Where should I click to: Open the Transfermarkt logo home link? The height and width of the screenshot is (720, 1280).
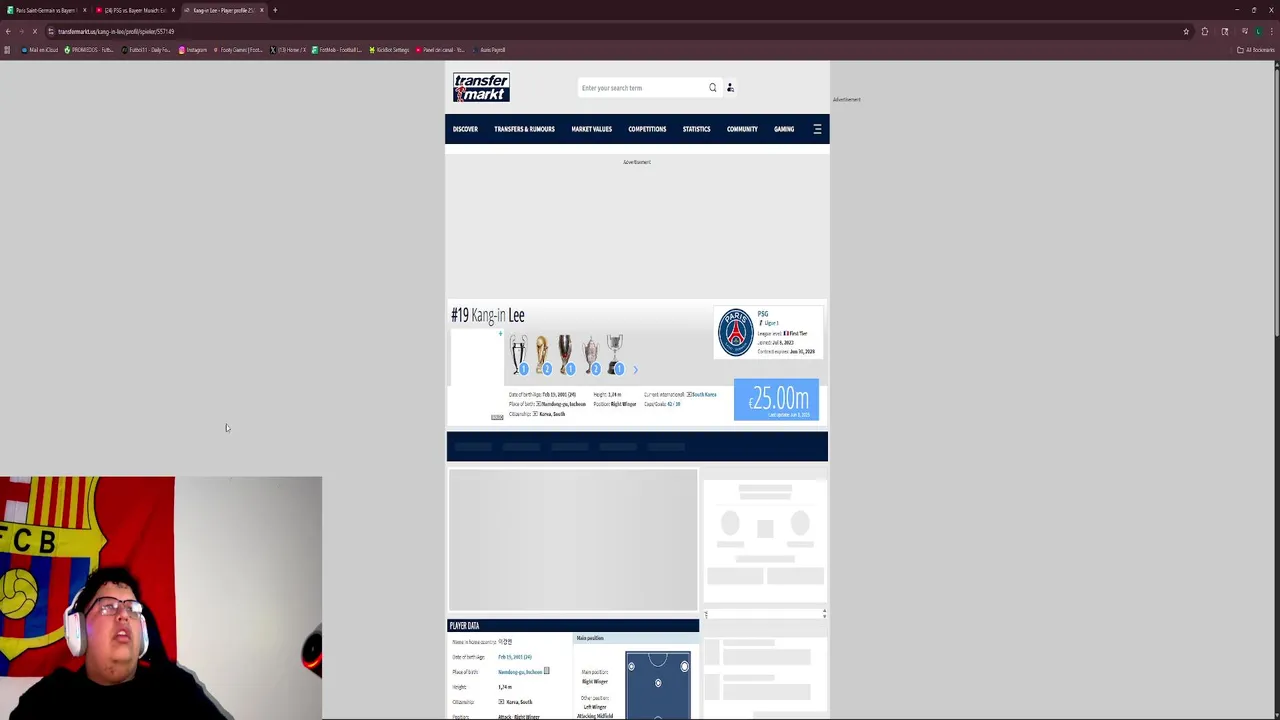click(x=481, y=87)
